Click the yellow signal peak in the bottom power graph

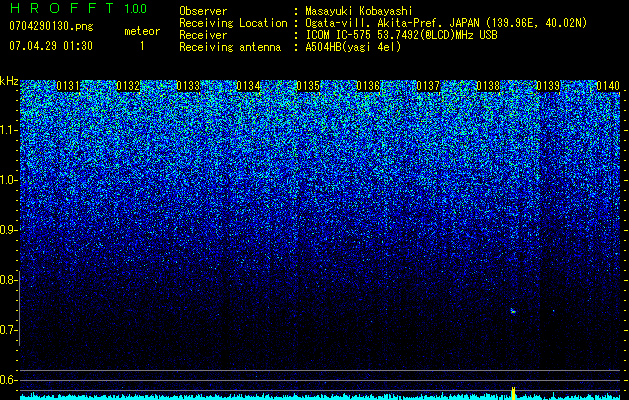tap(513, 393)
